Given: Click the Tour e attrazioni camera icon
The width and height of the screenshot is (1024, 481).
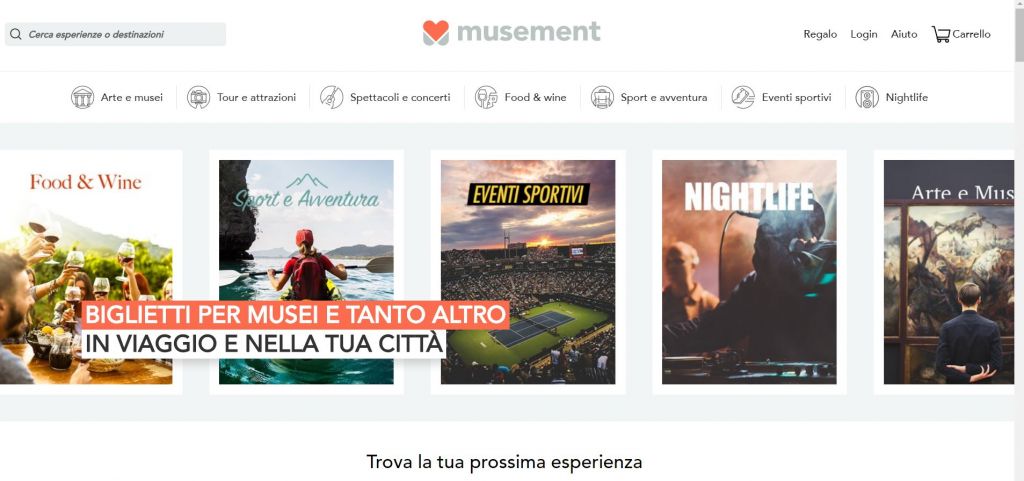Looking at the screenshot, I should pos(199,97).
